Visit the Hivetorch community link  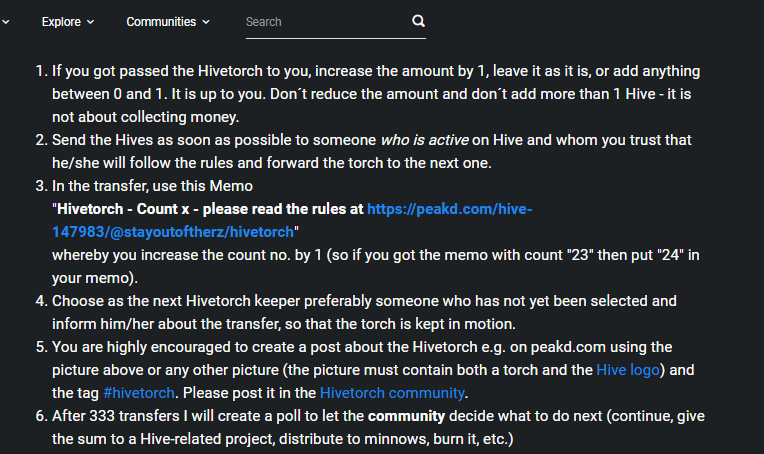[x=392, y=393]
